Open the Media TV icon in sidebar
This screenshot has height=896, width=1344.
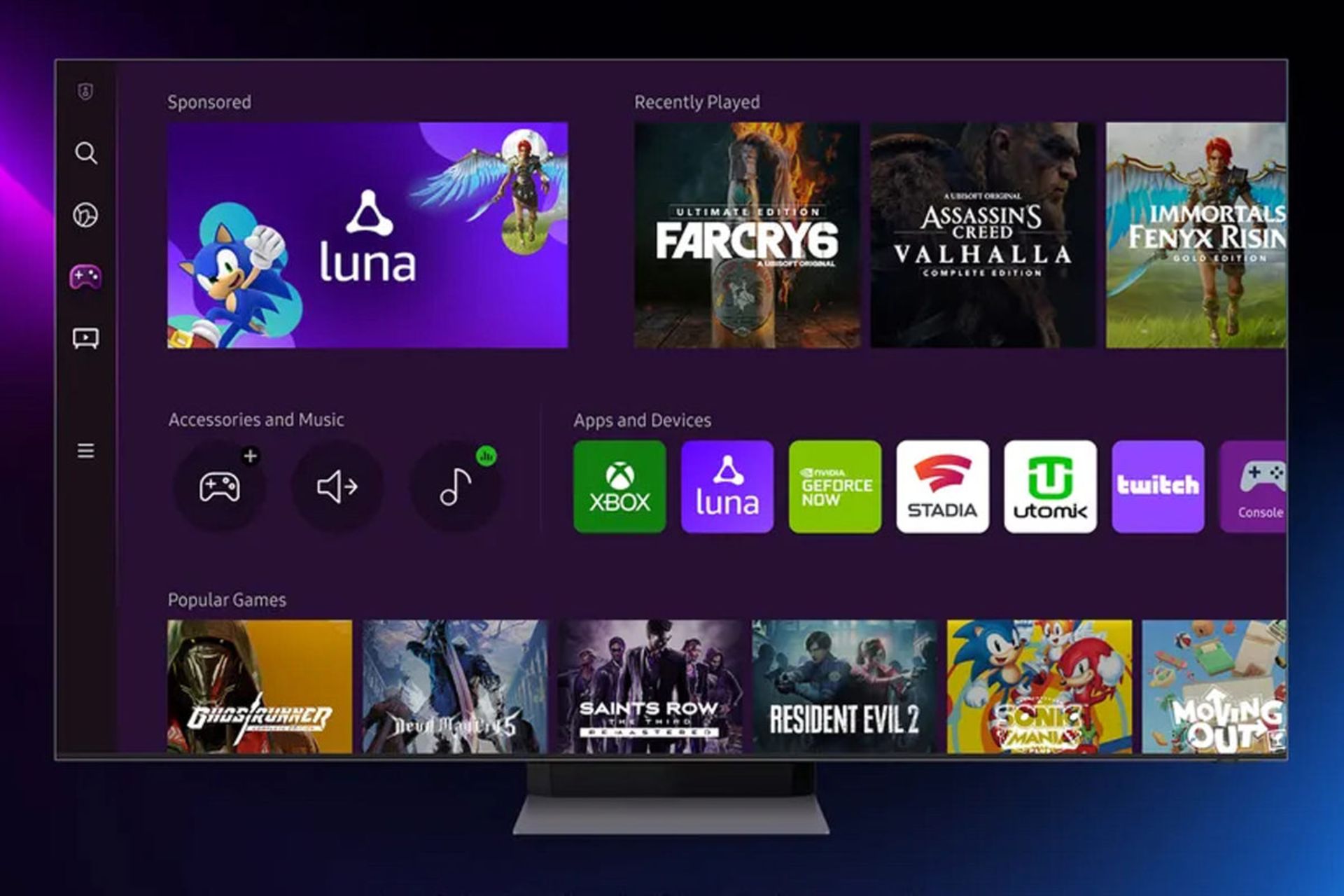point(85,339)
